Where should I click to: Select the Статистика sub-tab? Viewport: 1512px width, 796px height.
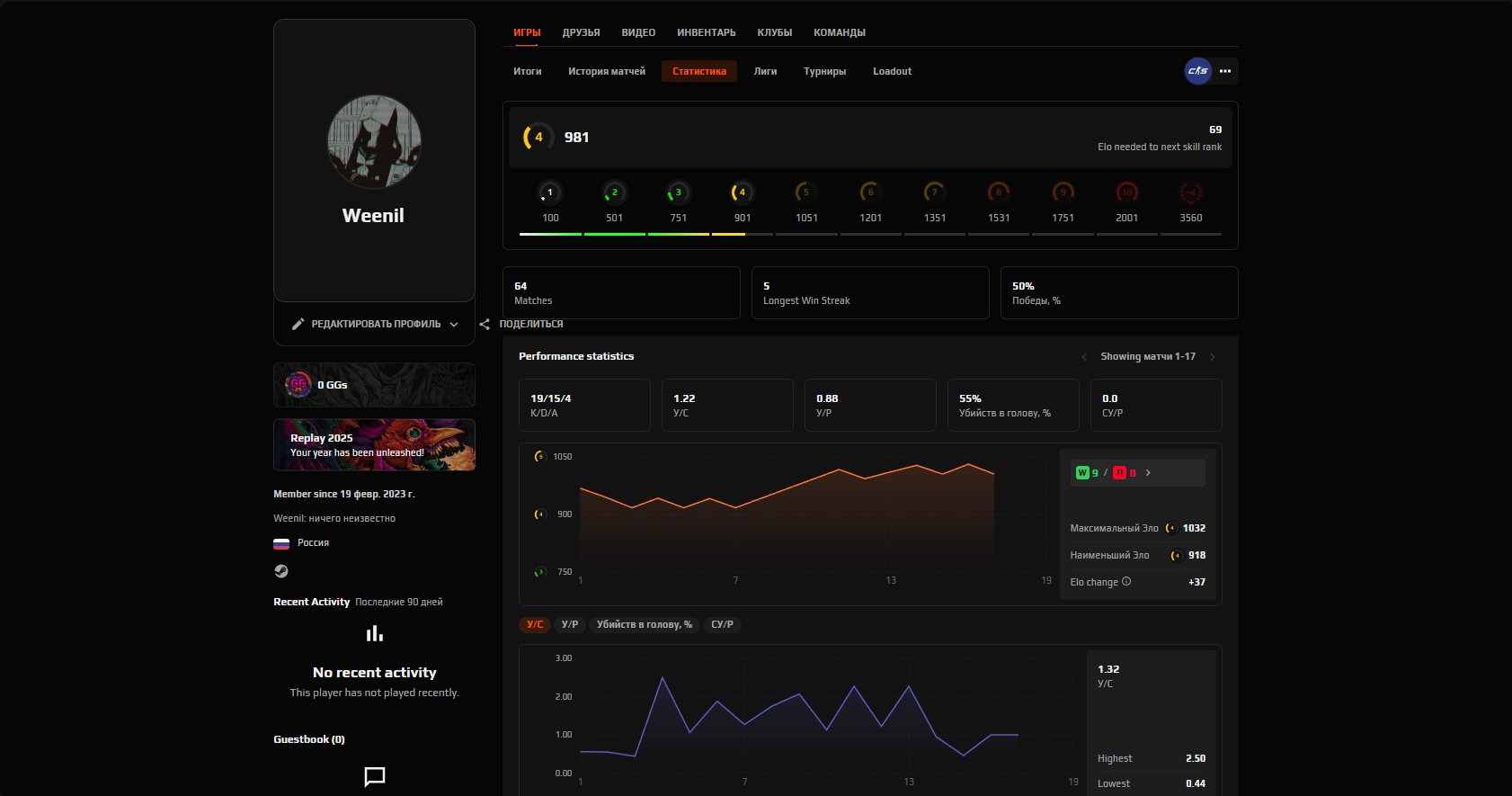[x=699, y=71]
